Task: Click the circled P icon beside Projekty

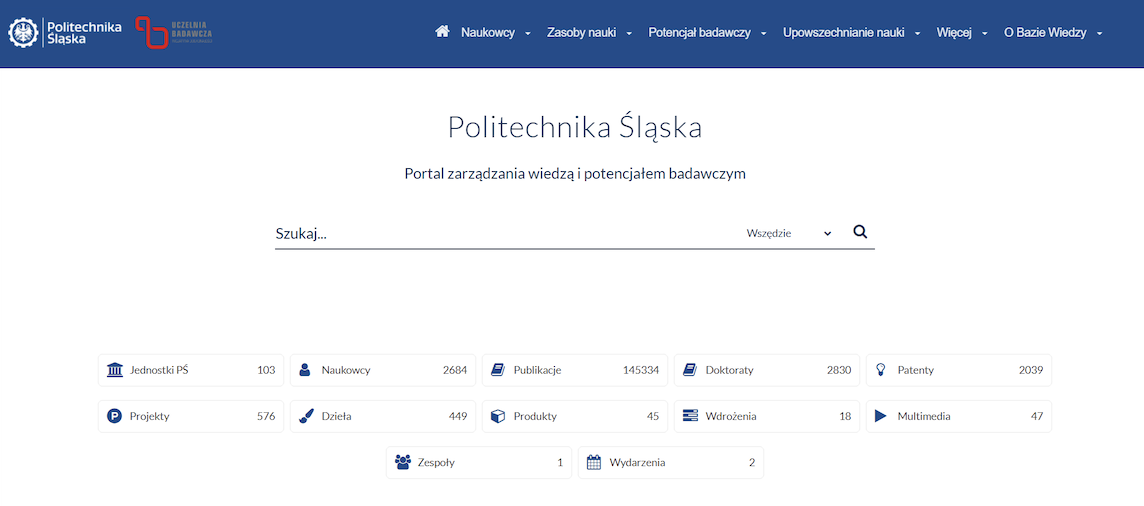Action: (x=114, y=416)
